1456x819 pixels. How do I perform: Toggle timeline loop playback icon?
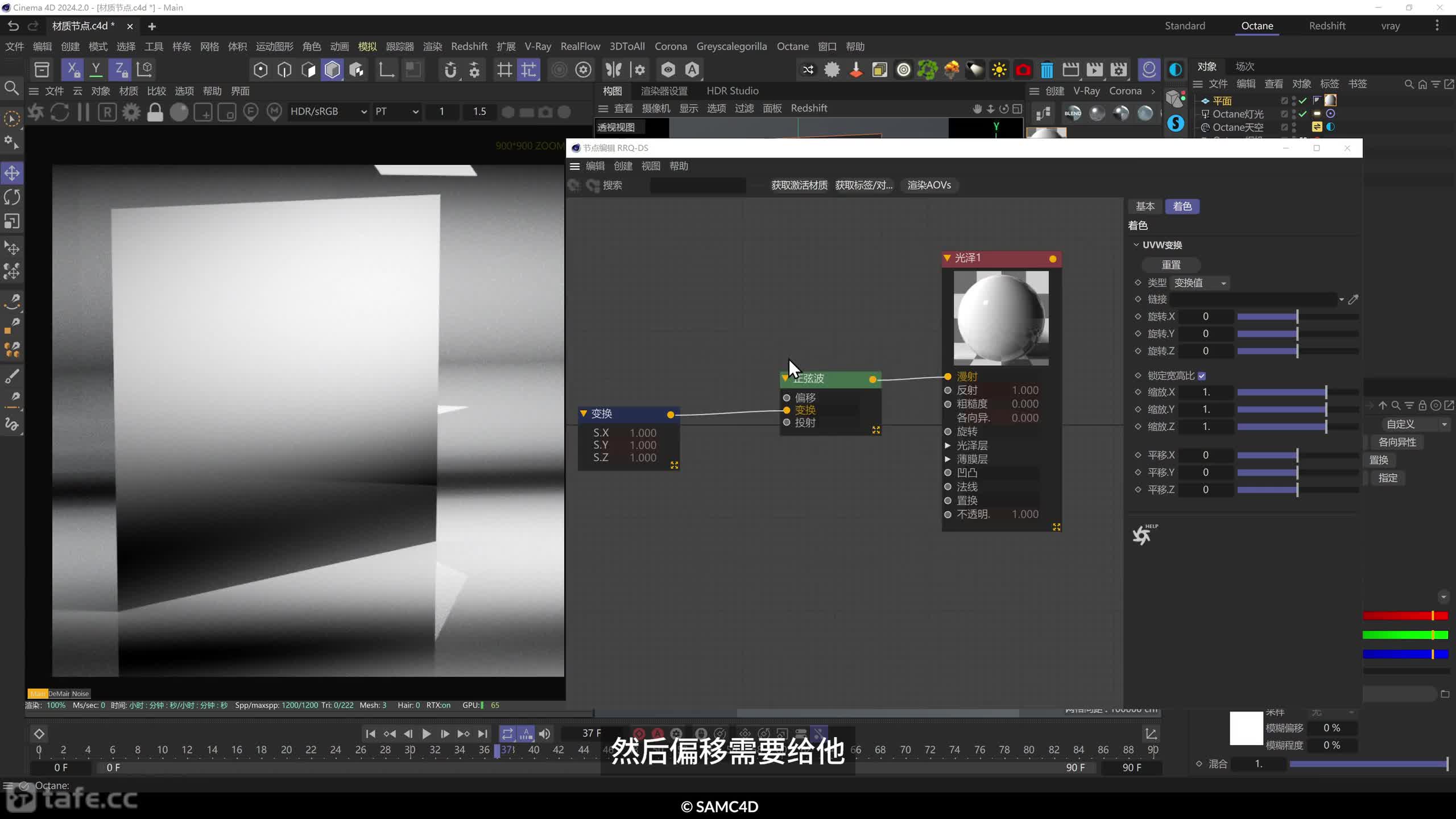(x=507, y=734)
